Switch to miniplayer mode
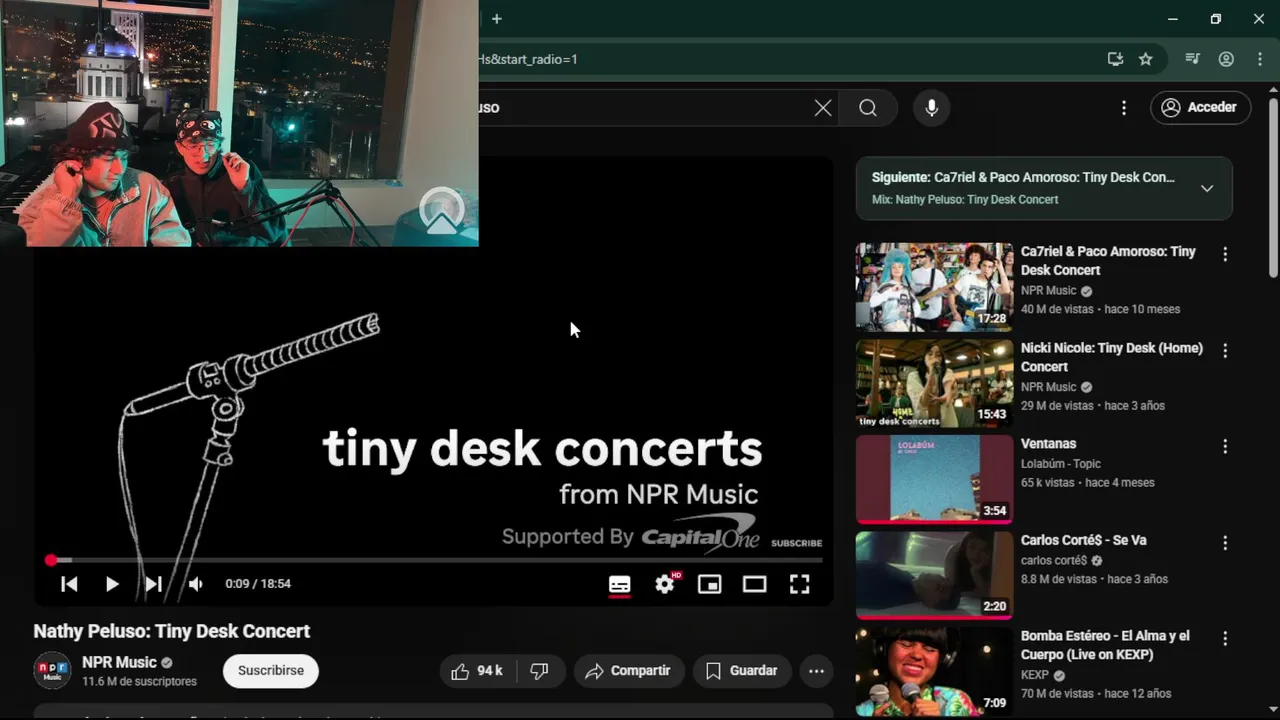Screen dimensions: 1280x720 [710, 584]
